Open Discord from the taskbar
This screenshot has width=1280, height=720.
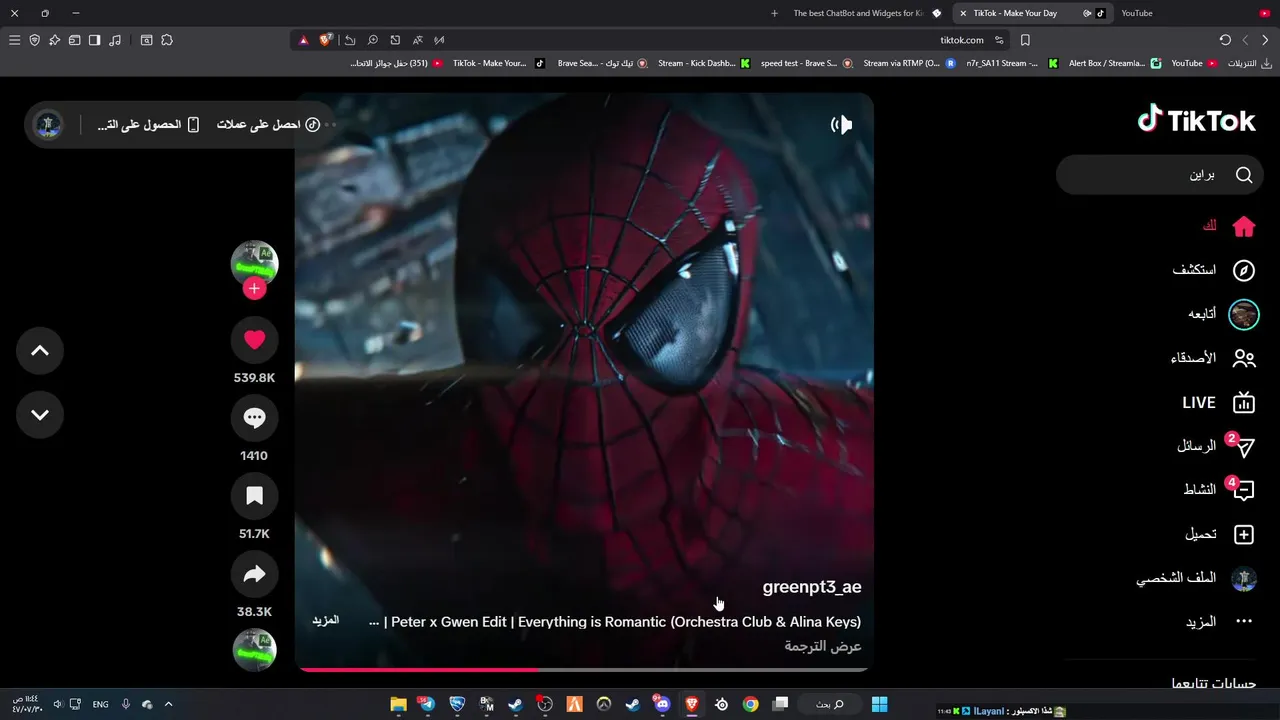point(661,704)
